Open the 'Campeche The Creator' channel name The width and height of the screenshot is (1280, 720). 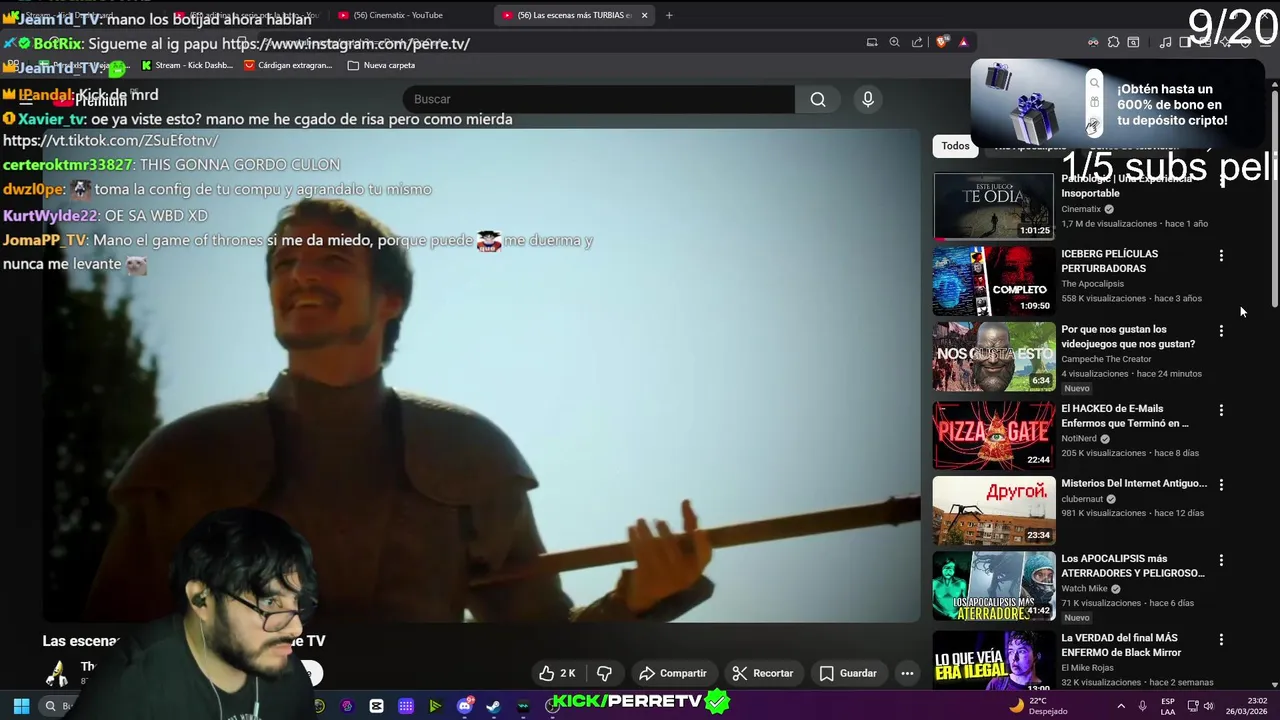[x=1106, y=359]
